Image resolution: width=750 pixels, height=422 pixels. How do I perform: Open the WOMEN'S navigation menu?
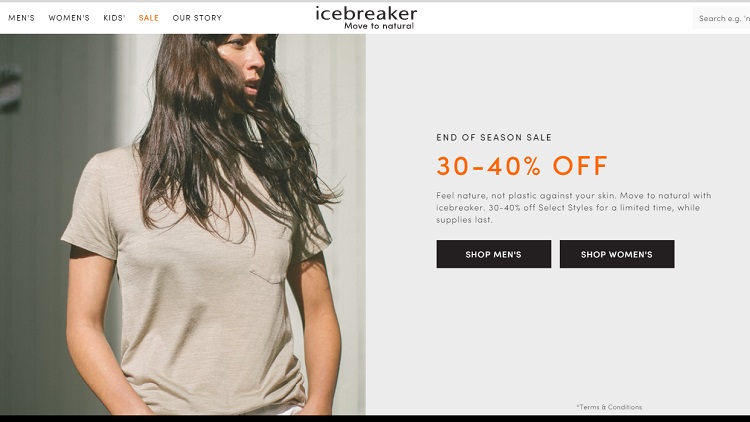pos(69,18)
